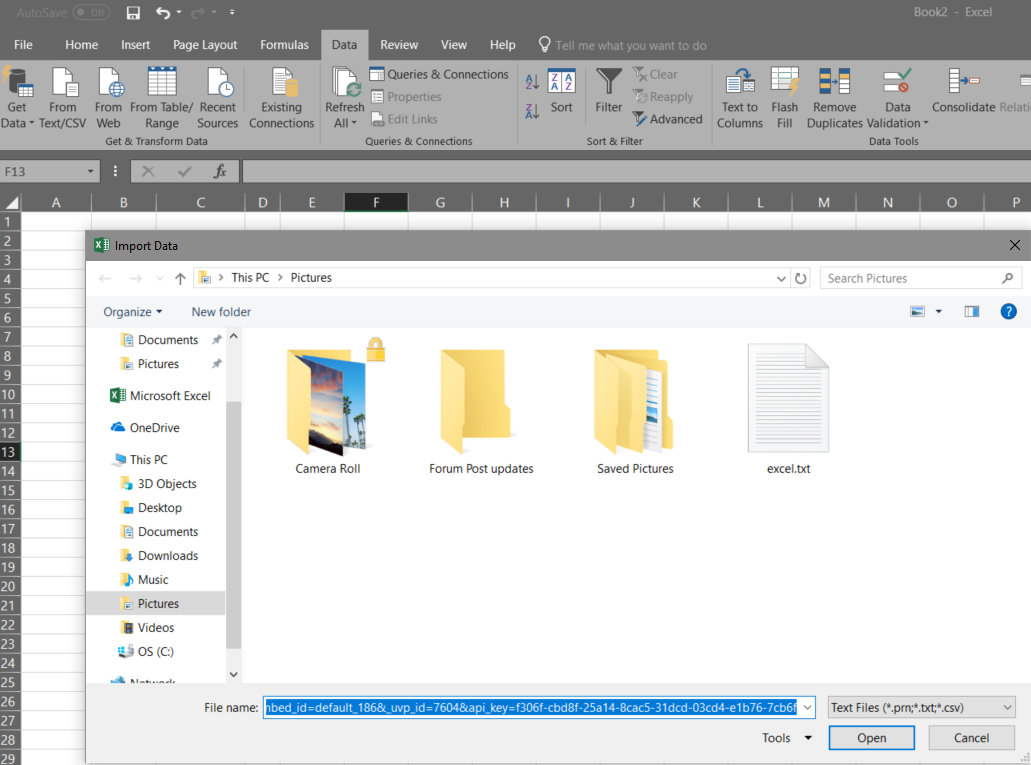1031x765 pixels.
Task: Expand the Name Box dropdown
Action: coord(91,172)
